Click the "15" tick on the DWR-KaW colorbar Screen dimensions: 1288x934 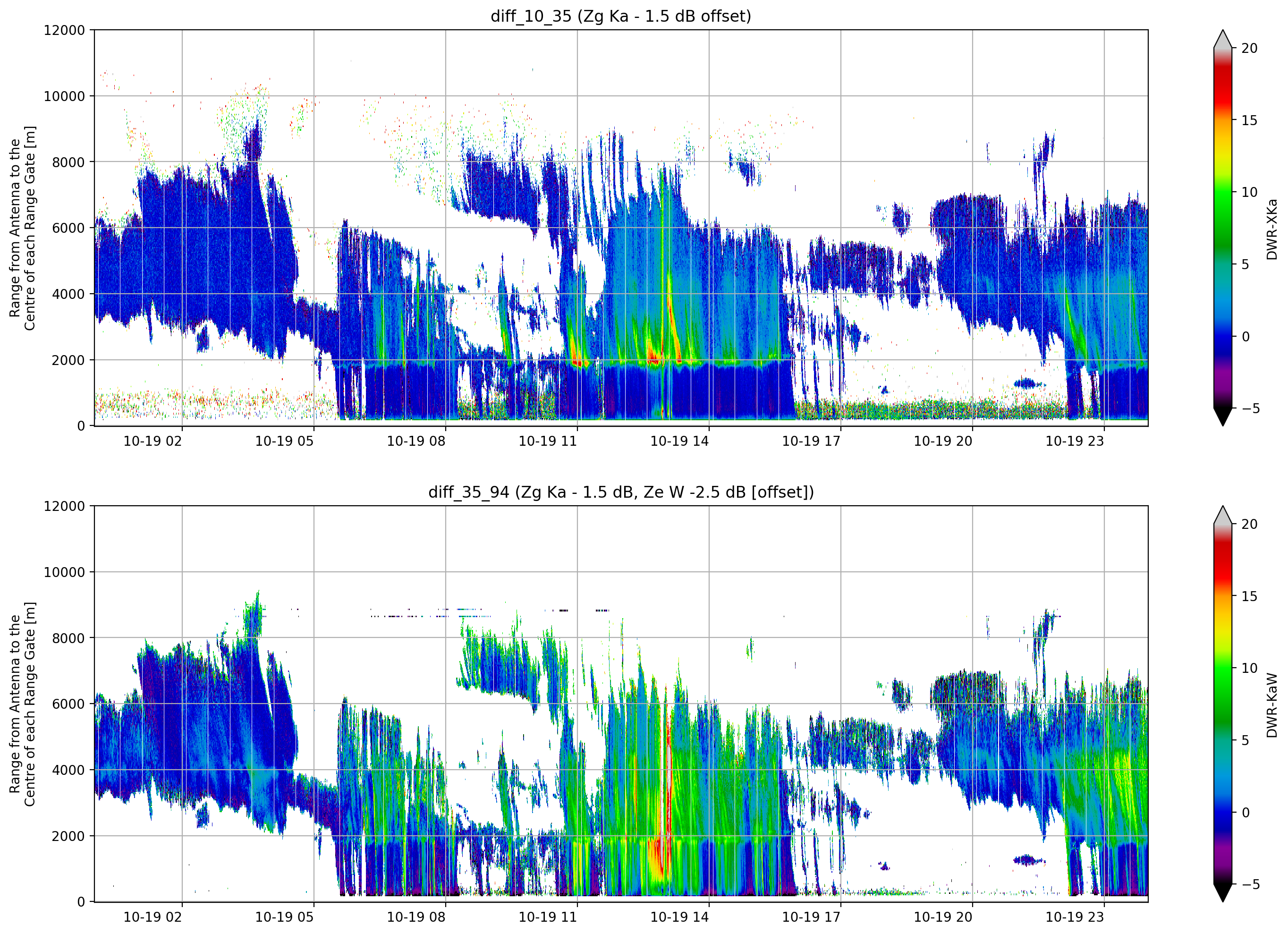pyautogui.click(x=1249, y=596)
